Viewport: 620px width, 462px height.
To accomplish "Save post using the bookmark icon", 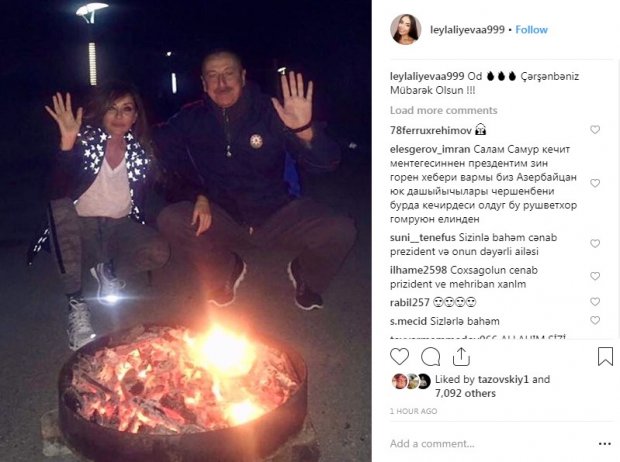I will coord(605,356).
